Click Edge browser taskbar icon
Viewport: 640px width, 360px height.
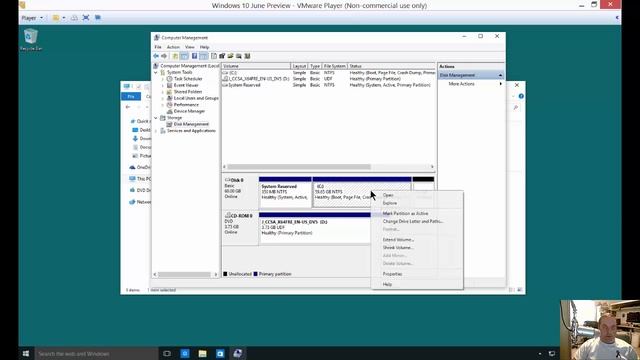pyautogui.click(x=185, y=353)
